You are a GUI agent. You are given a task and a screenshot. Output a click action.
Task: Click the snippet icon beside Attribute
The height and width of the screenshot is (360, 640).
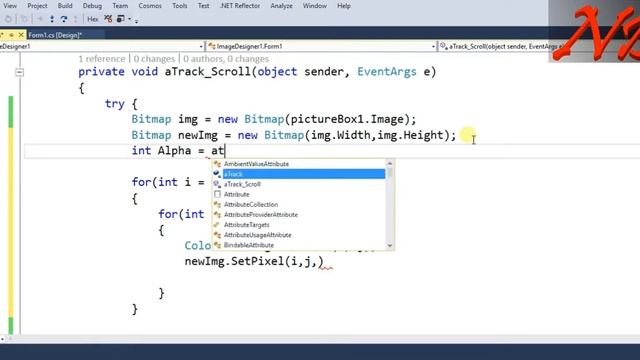217,195
